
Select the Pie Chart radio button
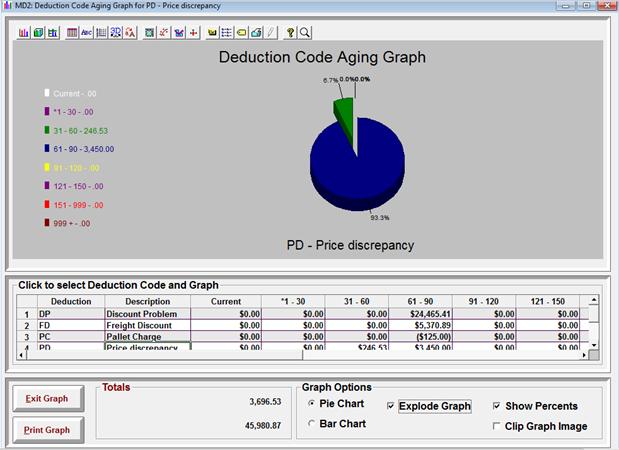(x=311, y=403)
